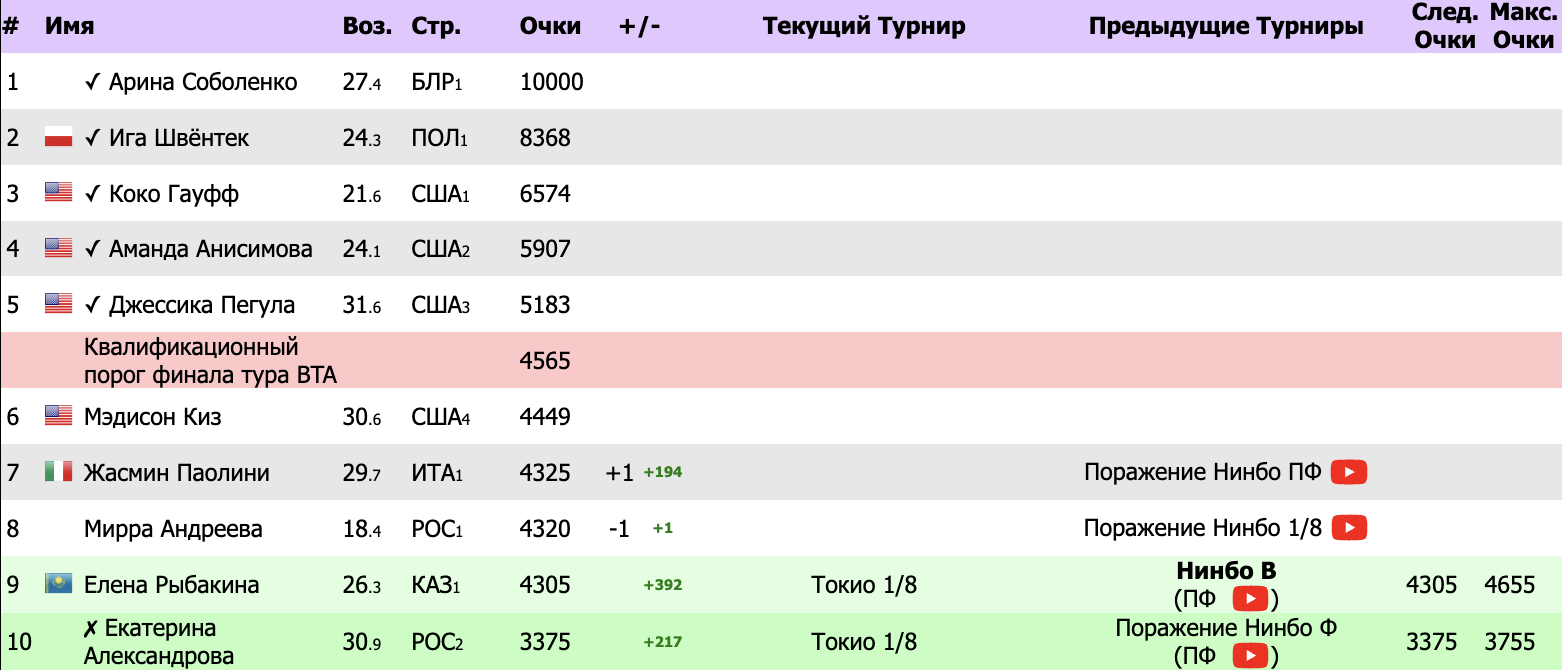
Task: Open Елена Рыбакина player name
Action: (x=172, y=584)
